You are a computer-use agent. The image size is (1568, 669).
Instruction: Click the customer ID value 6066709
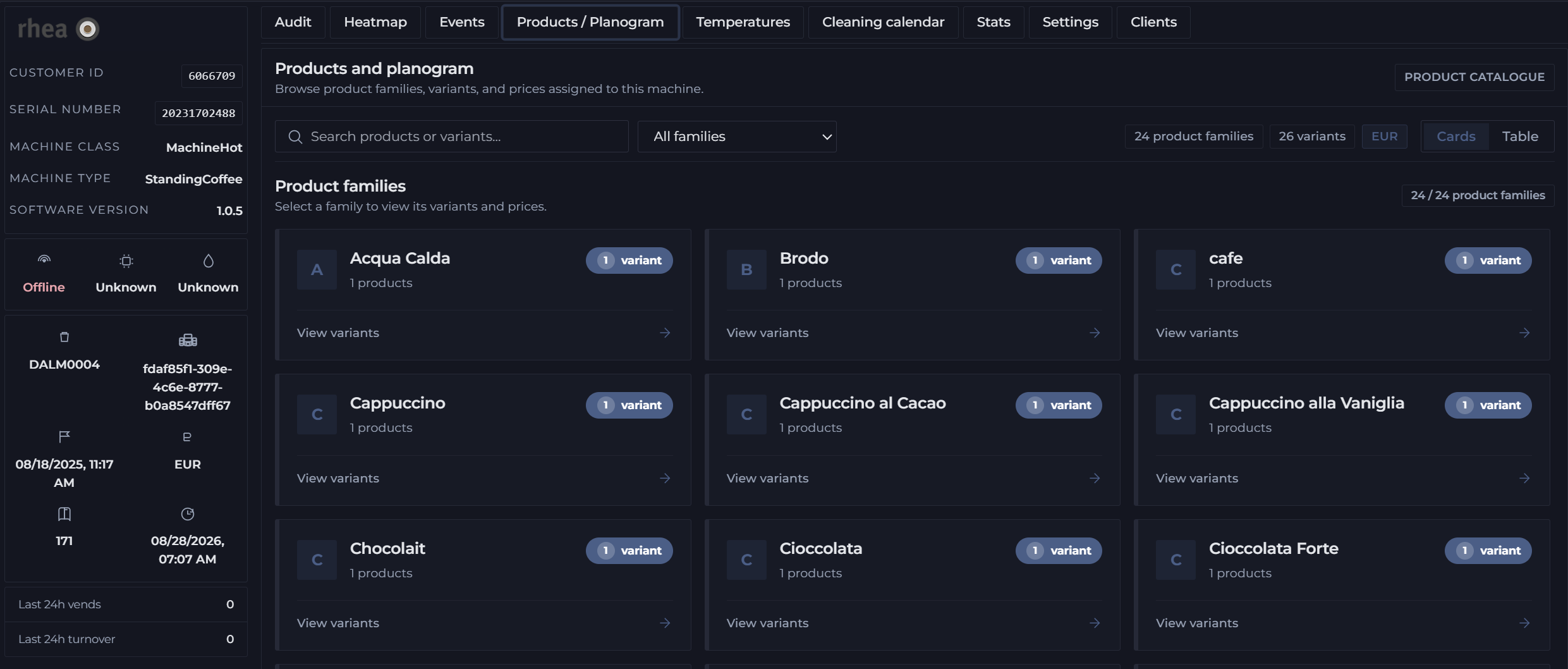point(212,76)
